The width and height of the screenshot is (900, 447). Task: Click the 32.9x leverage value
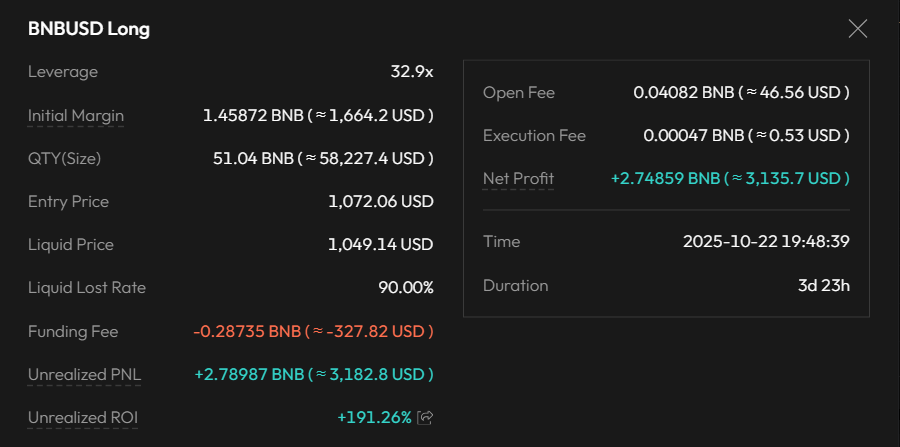[x=411, y=72]
